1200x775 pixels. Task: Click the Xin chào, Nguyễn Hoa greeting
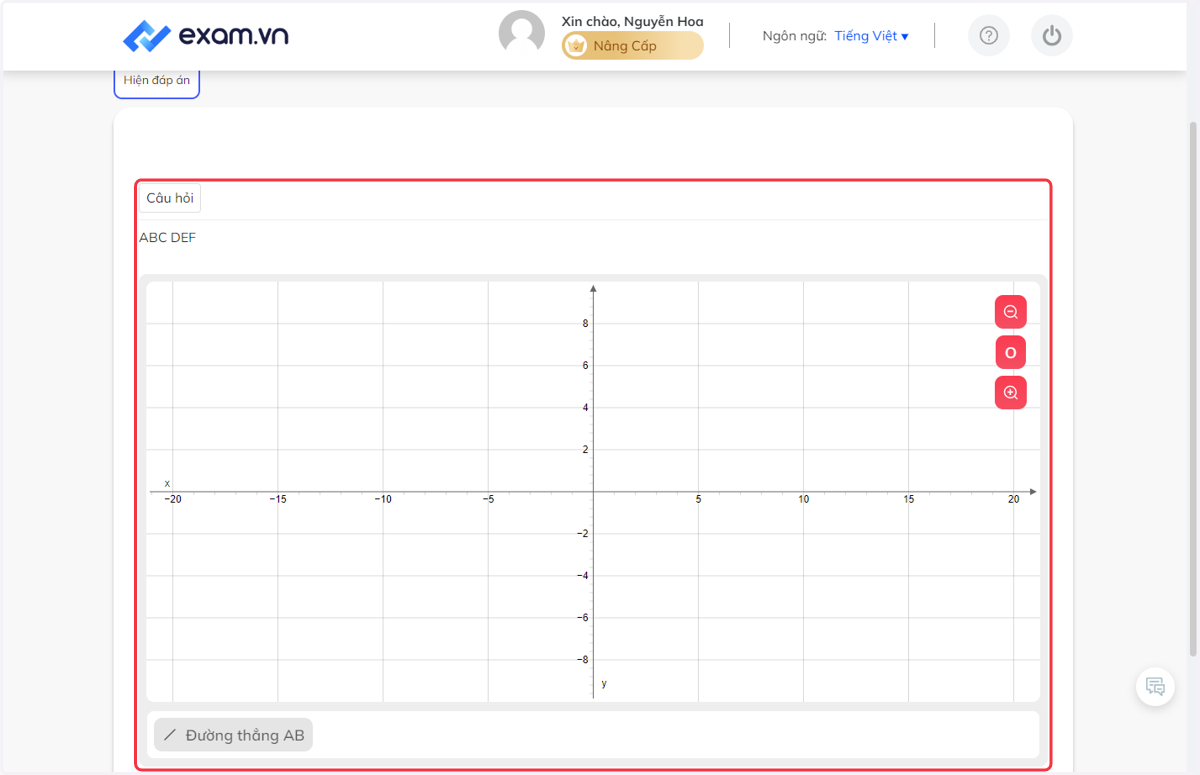pos(632,21)
